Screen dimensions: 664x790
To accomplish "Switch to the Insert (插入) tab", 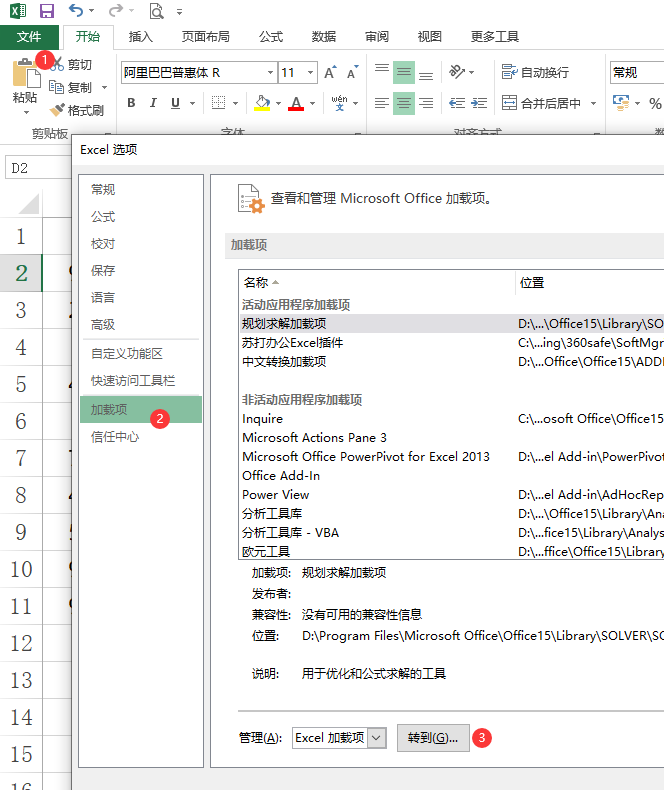I will 141,37.
